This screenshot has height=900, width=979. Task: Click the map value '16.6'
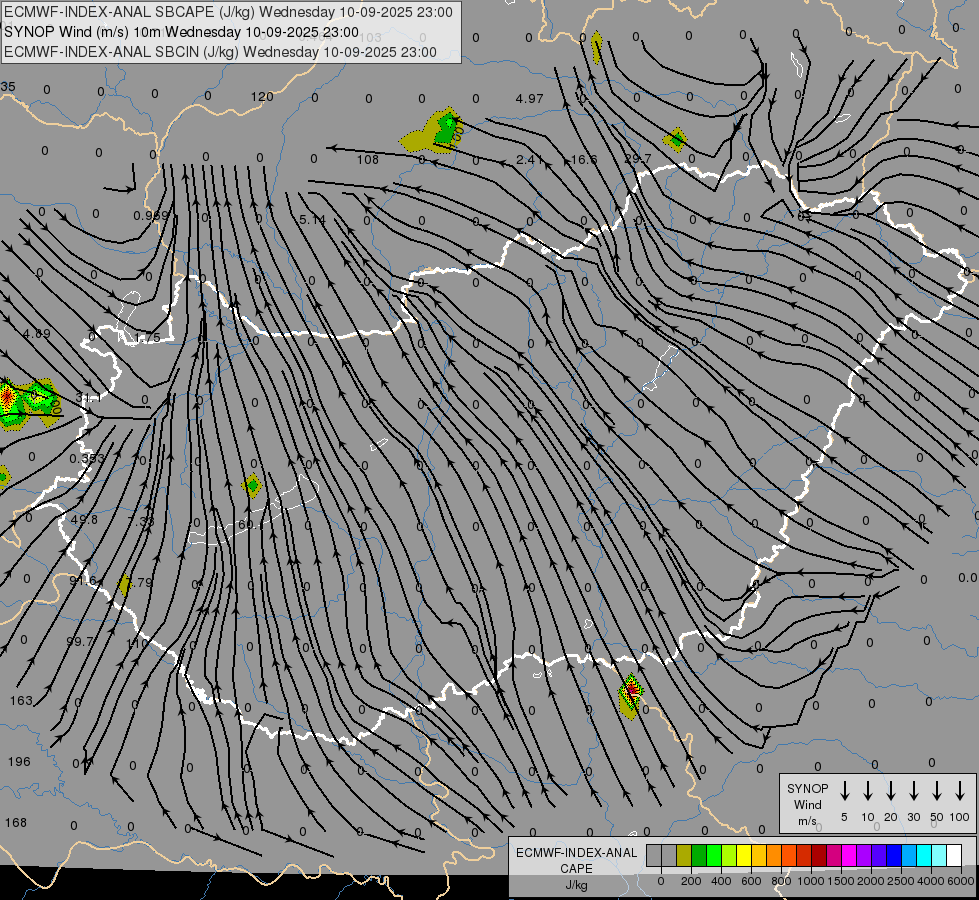point(583,159)
